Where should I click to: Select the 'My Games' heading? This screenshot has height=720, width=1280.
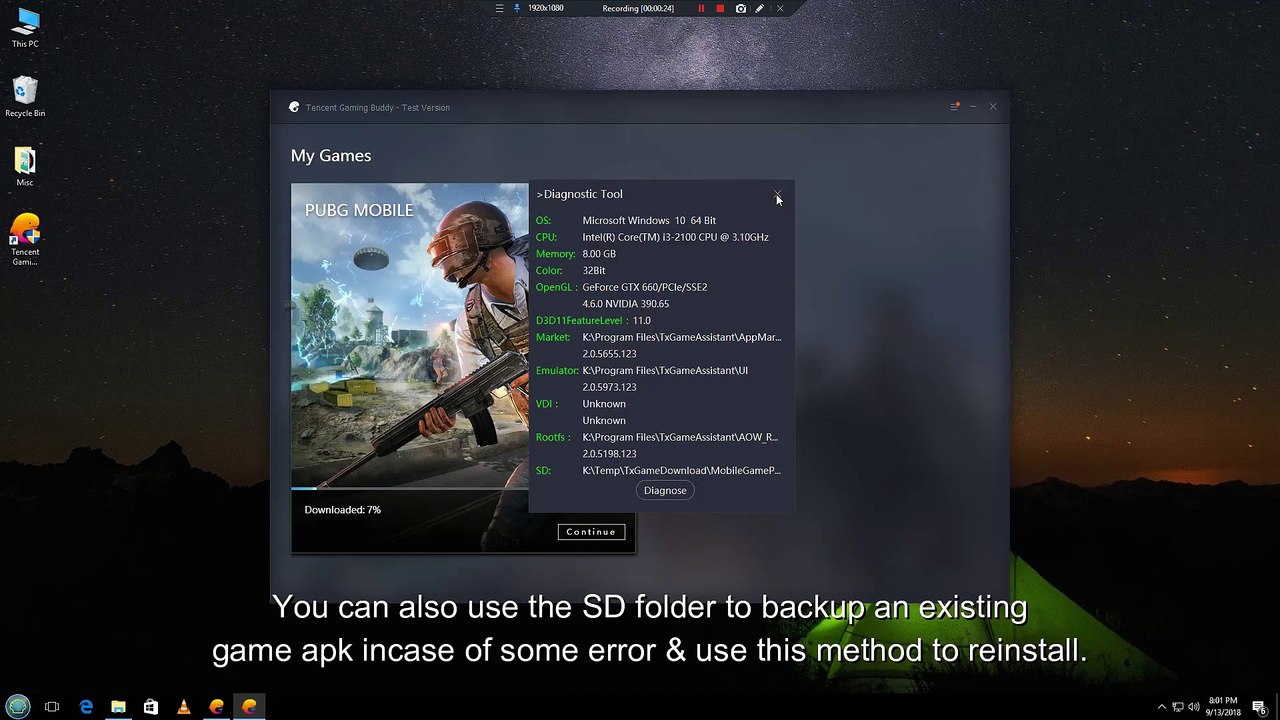point(331,156)
